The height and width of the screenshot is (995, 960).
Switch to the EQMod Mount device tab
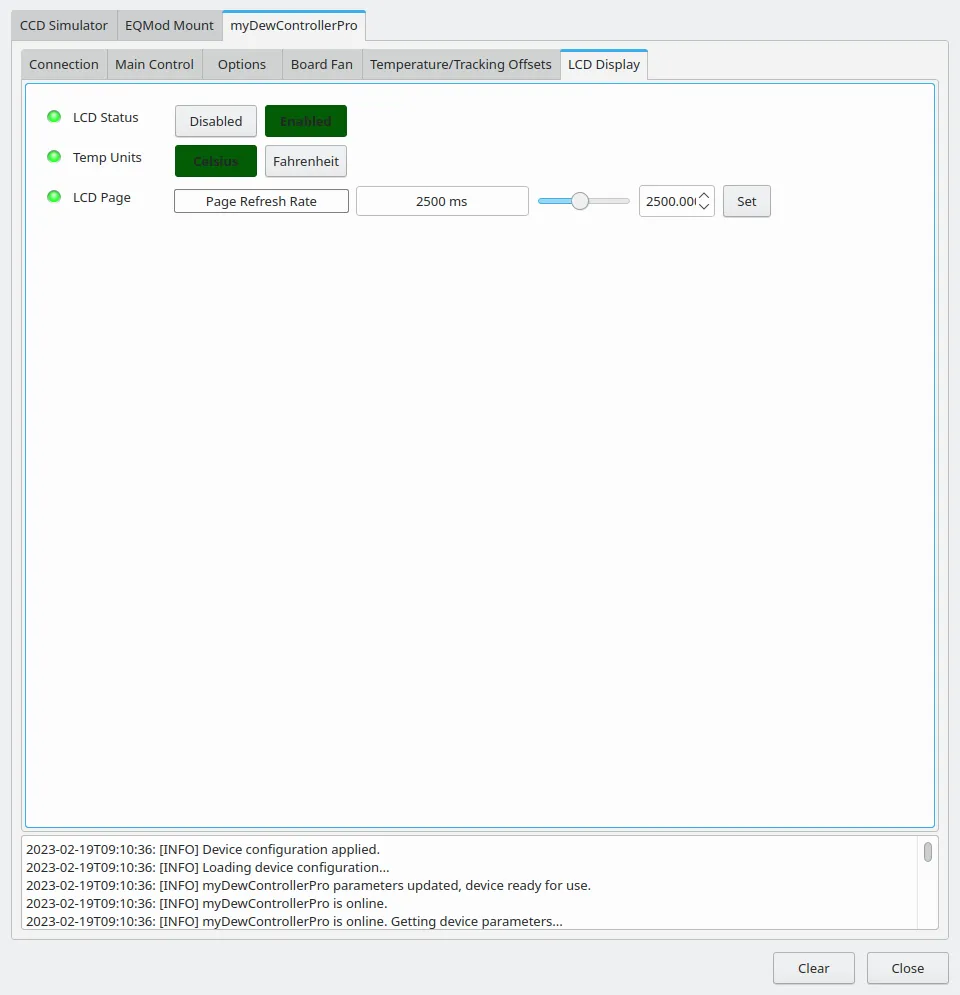pyautogui.click(x=169, y=25)
